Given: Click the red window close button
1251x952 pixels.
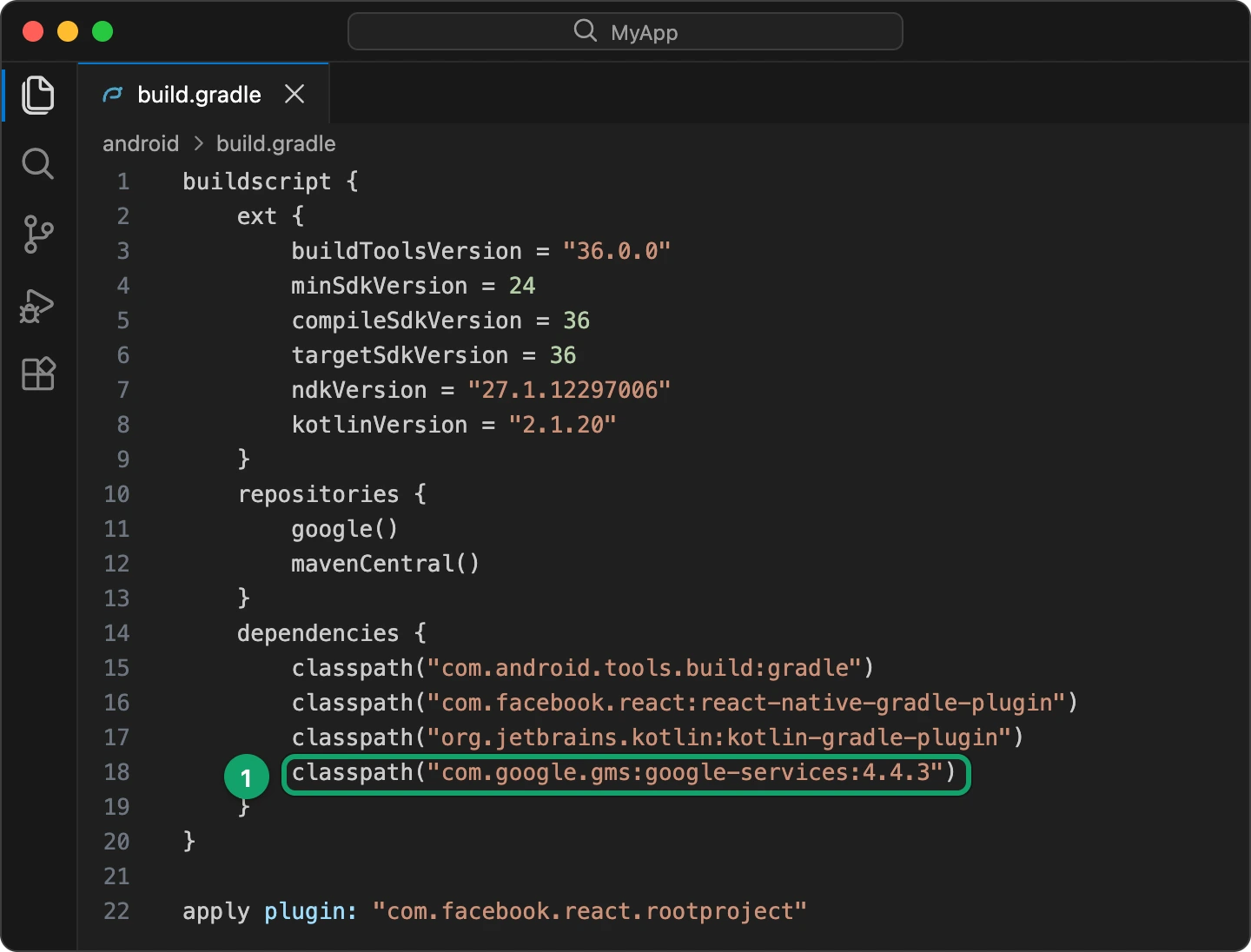Looking at the screenshot, I should coord(33,31).
